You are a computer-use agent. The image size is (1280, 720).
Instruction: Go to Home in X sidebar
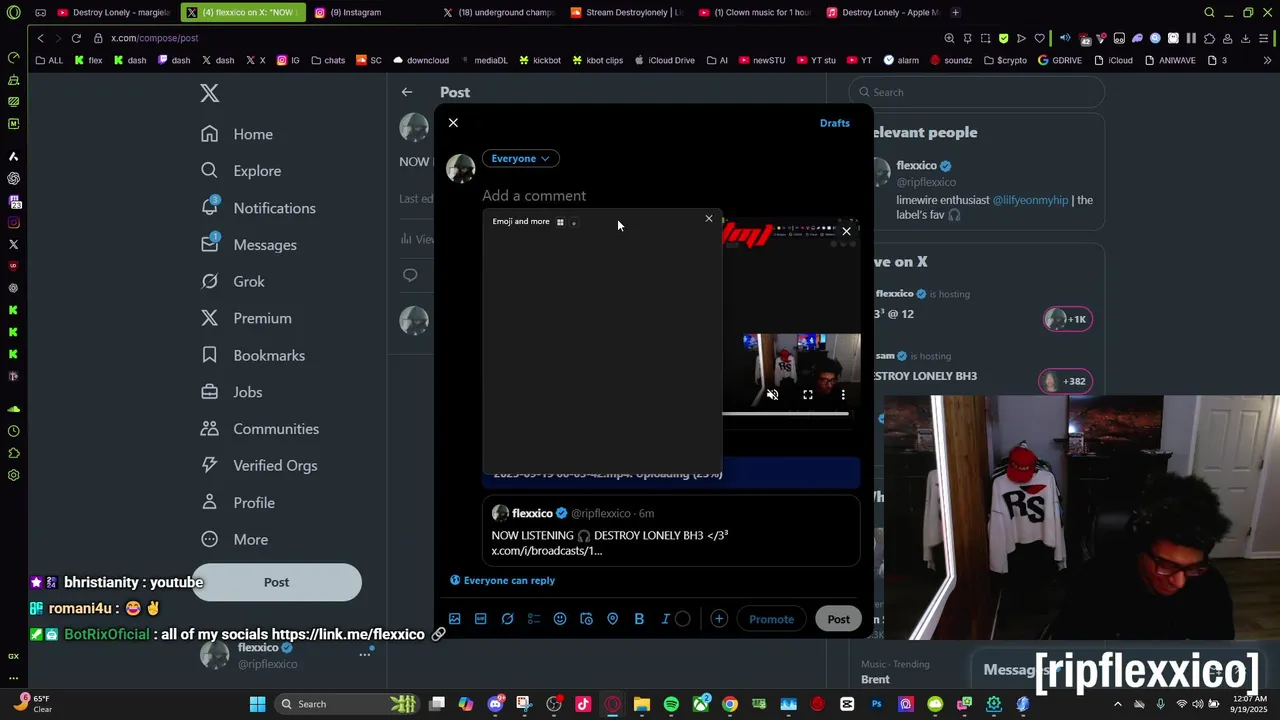tap(237, 134)
